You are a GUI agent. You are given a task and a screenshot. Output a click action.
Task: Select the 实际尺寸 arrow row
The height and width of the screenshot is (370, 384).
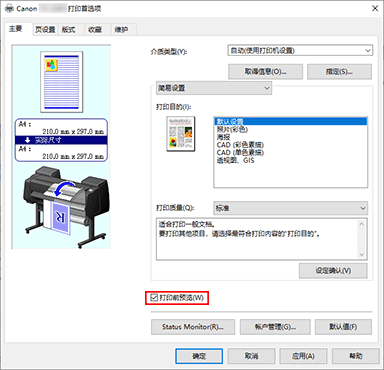[x=61, y=140]
